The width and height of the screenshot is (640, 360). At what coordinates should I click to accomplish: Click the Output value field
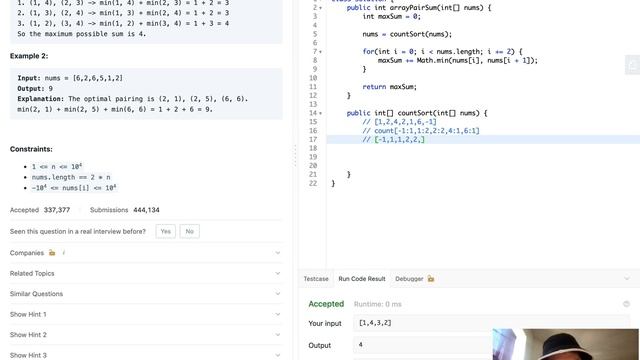(x=423, y=345)
